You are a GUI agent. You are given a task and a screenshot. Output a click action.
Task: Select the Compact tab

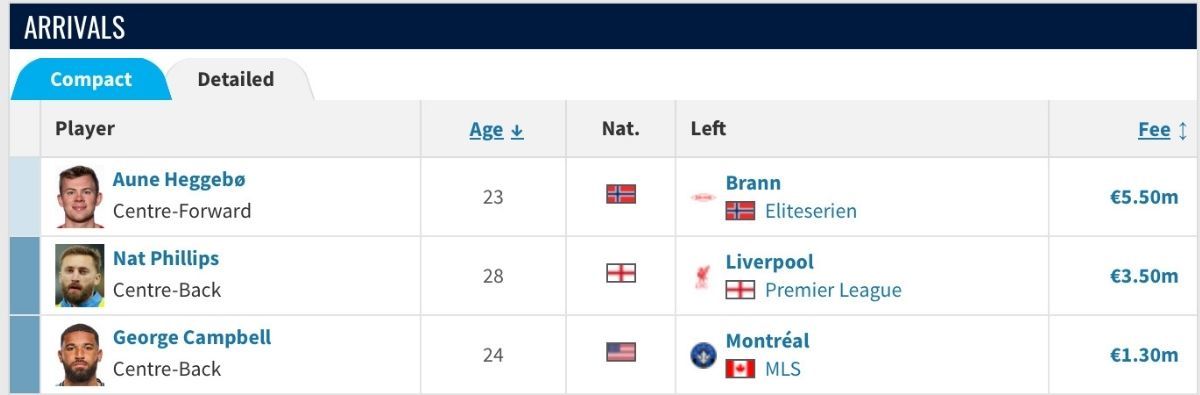91,79
